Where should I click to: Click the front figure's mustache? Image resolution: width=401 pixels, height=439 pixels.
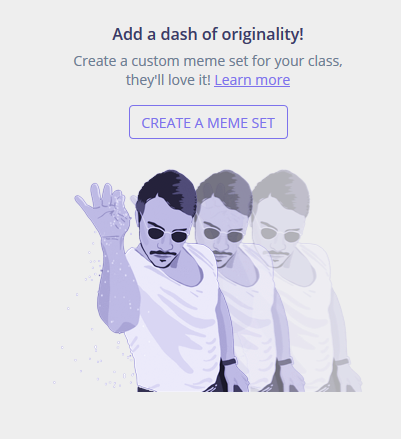(x=163, y=253)
